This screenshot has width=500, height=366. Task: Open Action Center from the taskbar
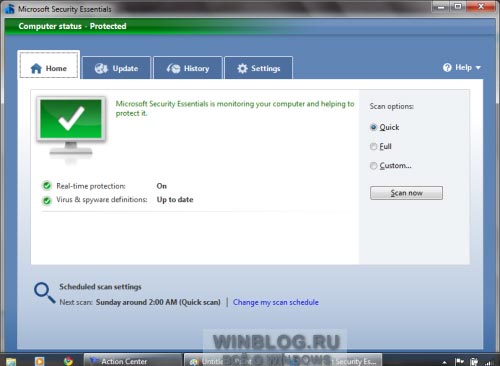coord(133,361)
